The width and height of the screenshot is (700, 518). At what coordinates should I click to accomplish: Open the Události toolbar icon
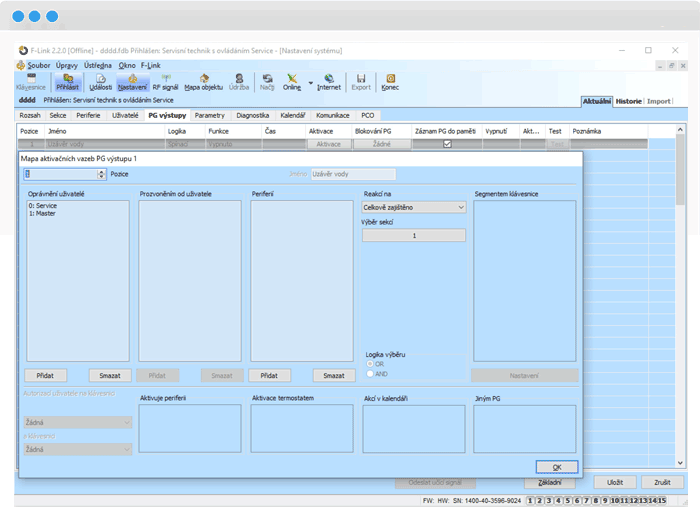(101, 81)
